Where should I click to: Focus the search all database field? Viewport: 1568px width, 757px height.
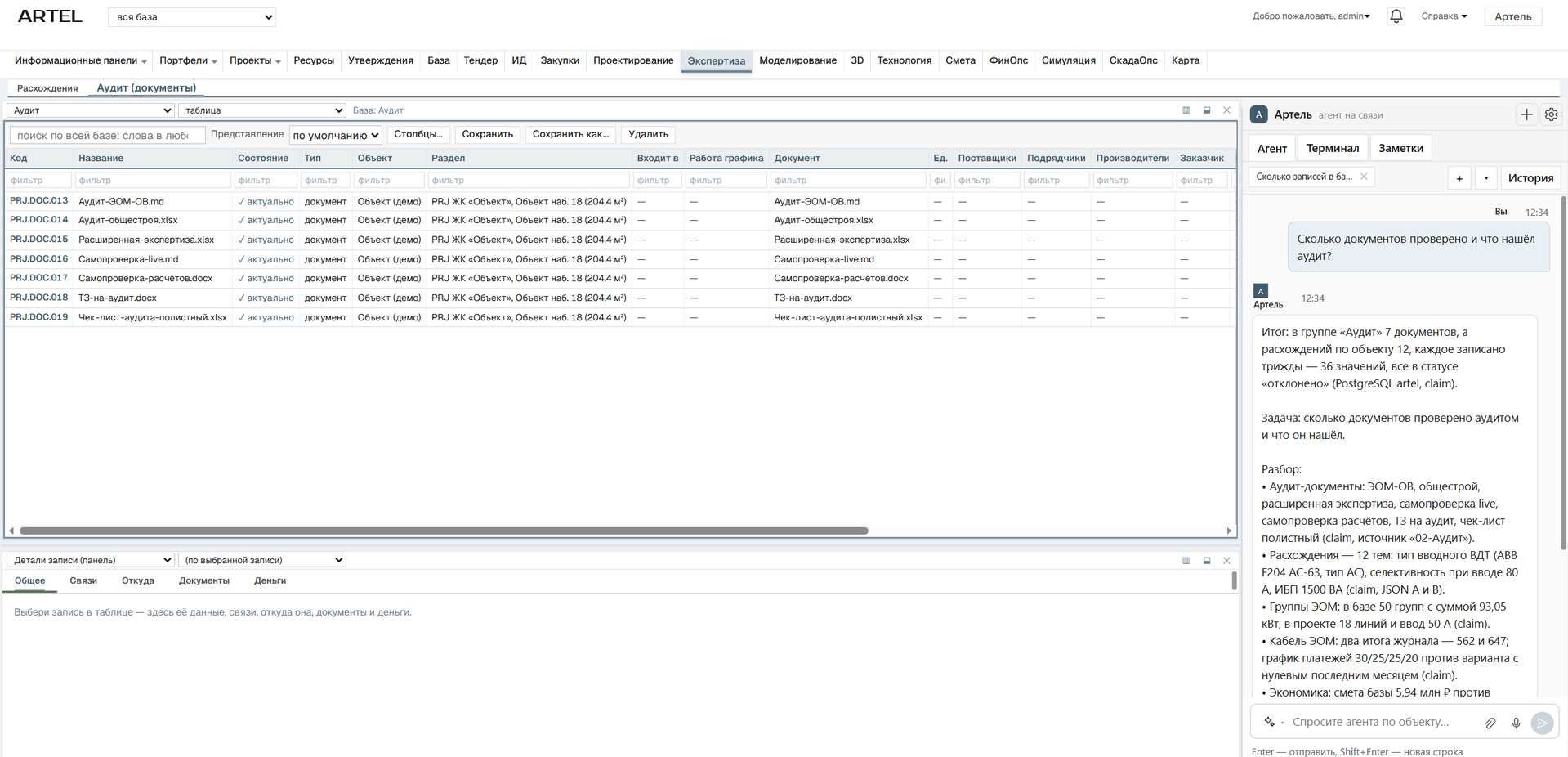tap(106, 136)
